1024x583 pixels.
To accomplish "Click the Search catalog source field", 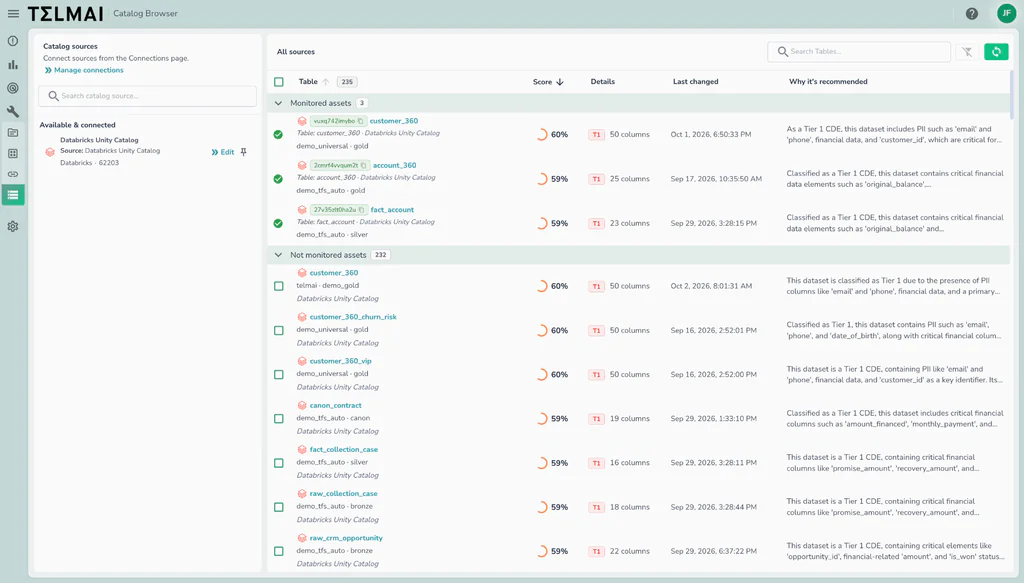I will [148, 96].
